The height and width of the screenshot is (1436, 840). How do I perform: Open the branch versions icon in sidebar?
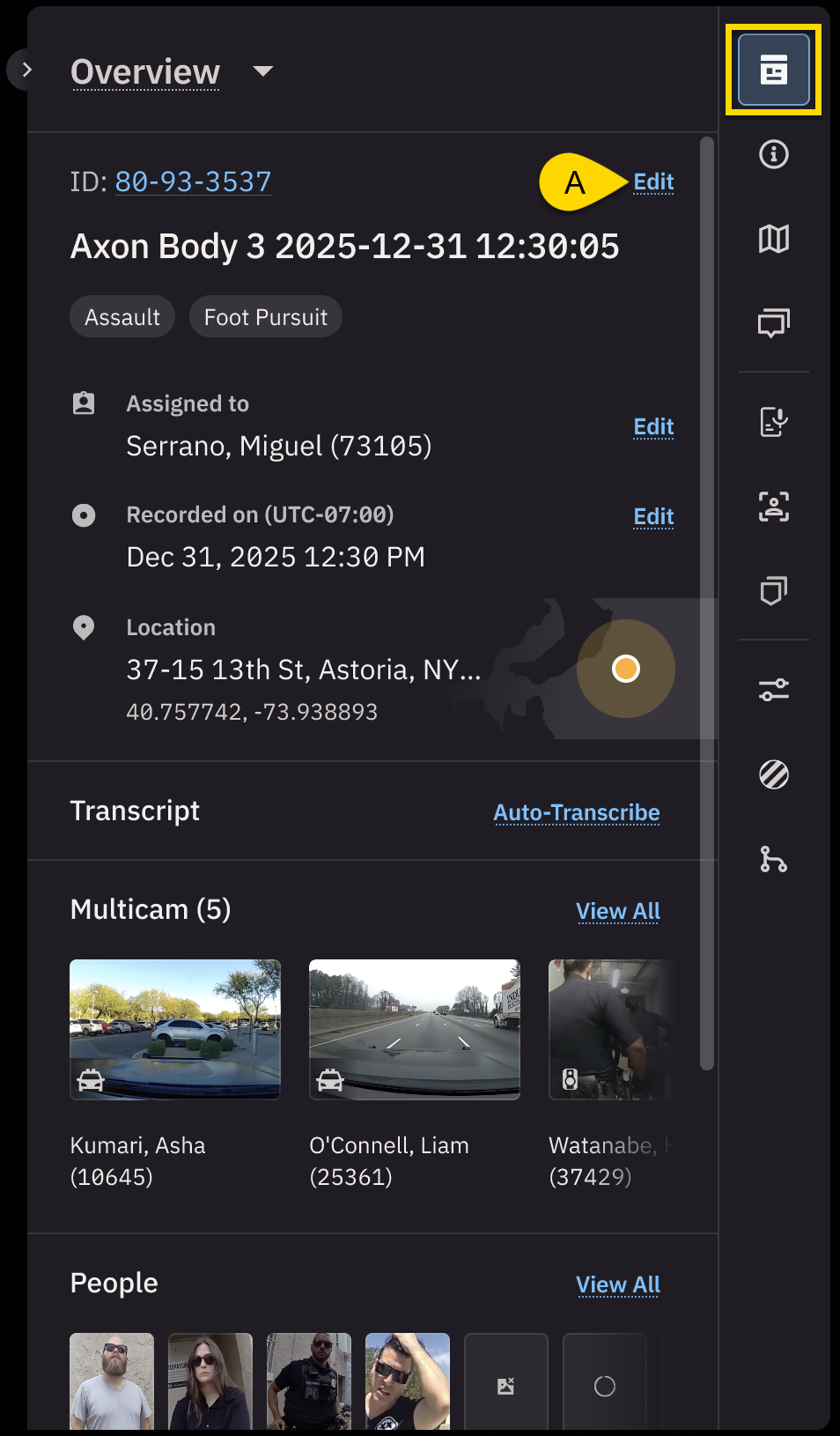[x=773, y=859]
